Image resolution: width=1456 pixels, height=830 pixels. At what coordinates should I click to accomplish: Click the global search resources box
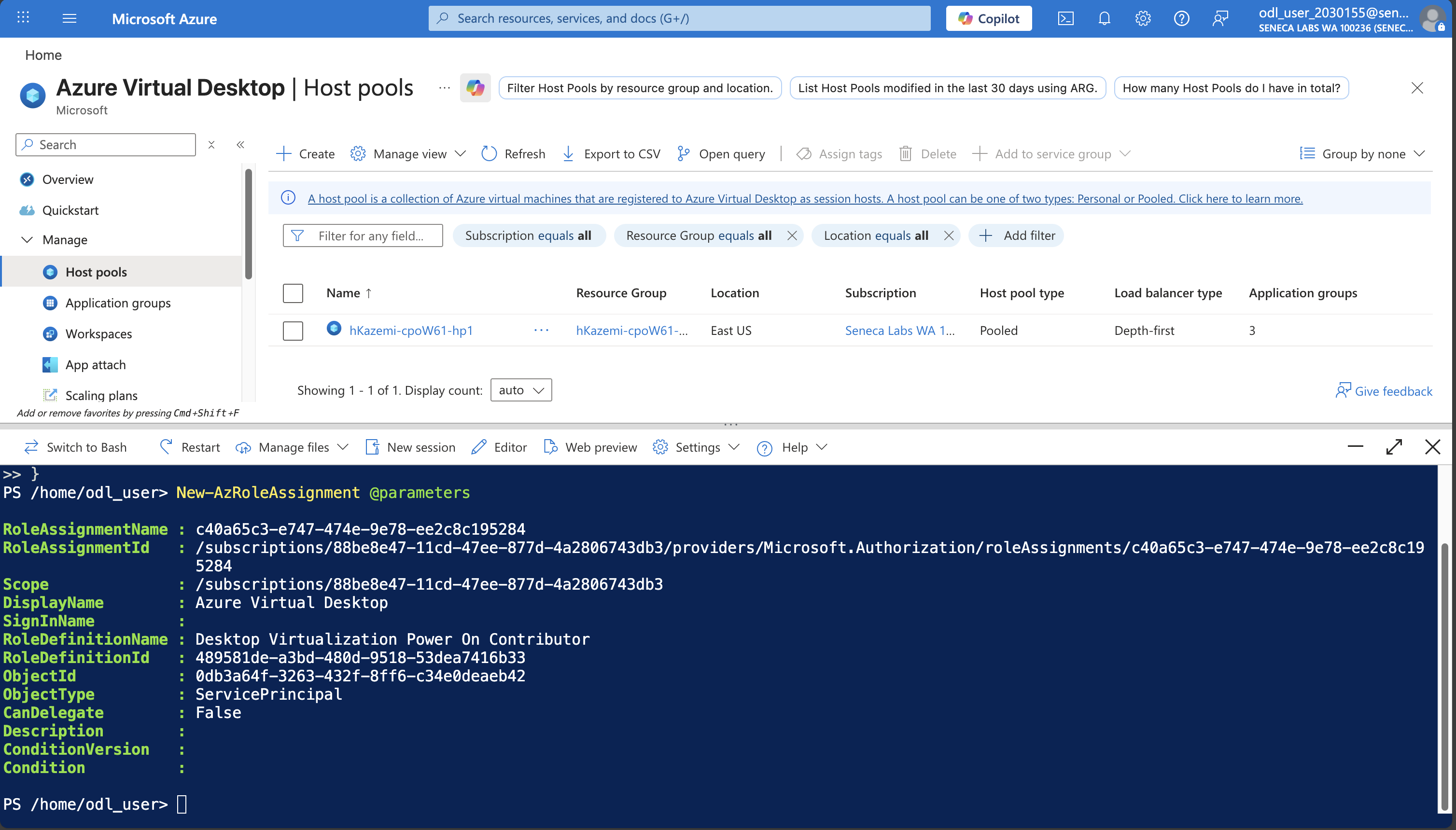tap(679, 18)
